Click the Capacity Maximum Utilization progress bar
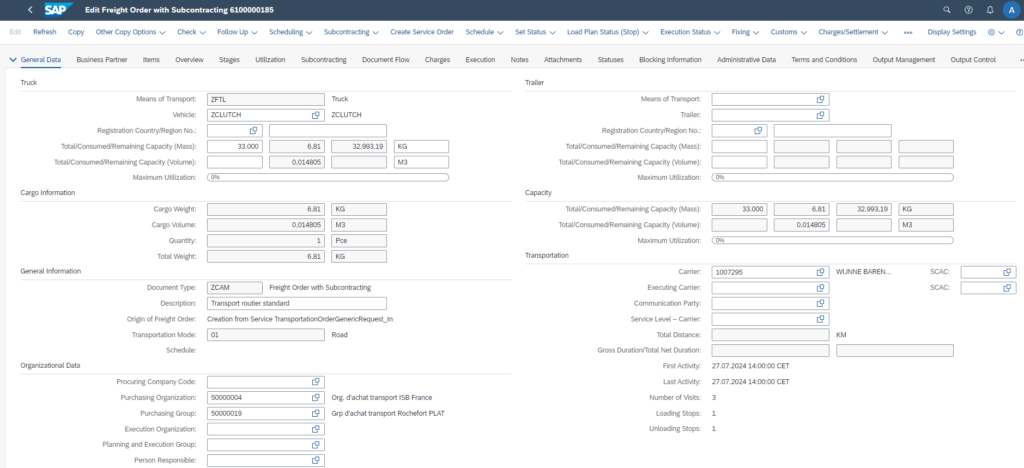Screen dimensions: 1024x468 (833, 240)
